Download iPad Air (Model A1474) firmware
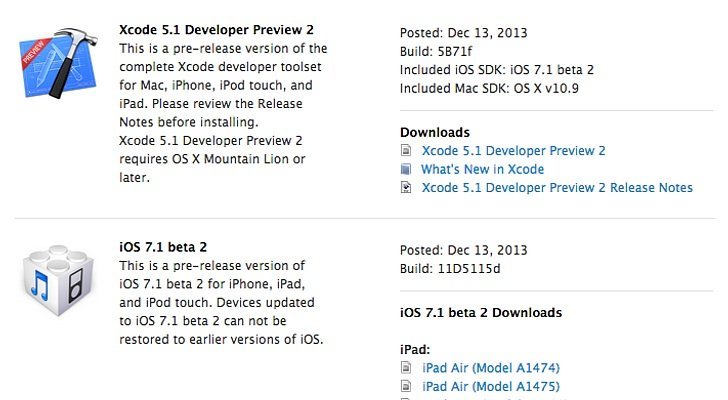 491,368
